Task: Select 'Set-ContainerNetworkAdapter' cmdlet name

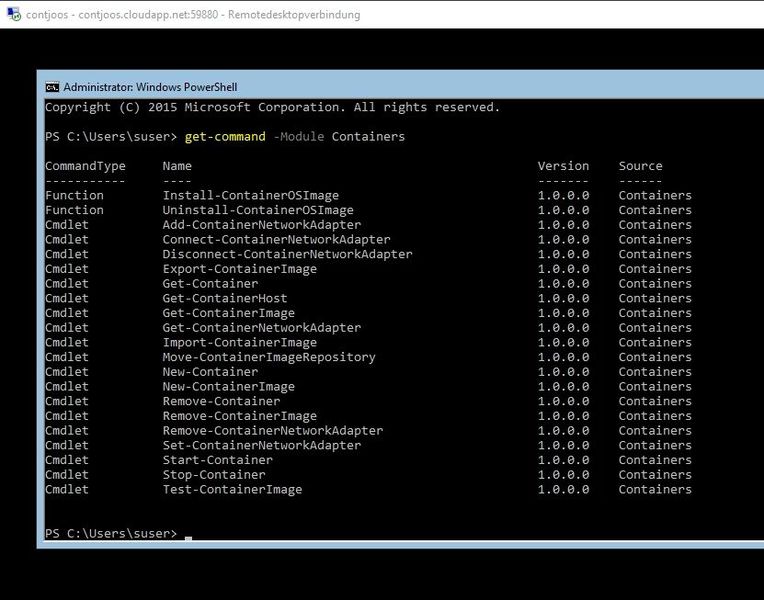Action: [x=262, y=445]
